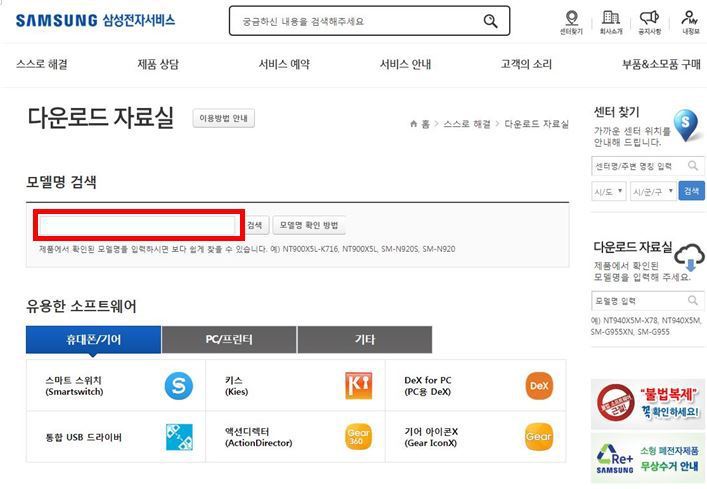Open the 기어 아이콘X (Gear IconX) link
Screen dimensions: 707x489
pyautogui.click(x=431, y=437)
